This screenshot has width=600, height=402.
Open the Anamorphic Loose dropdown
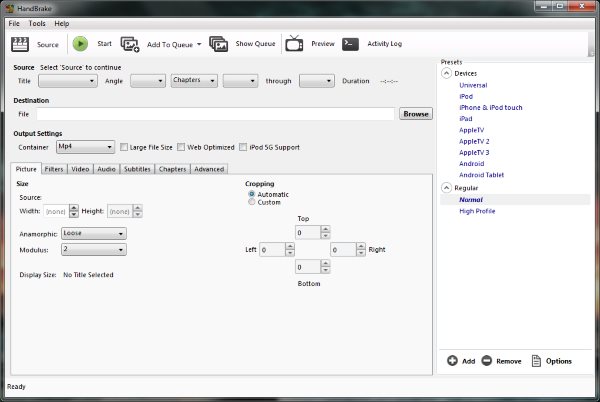tap(94, 233)
